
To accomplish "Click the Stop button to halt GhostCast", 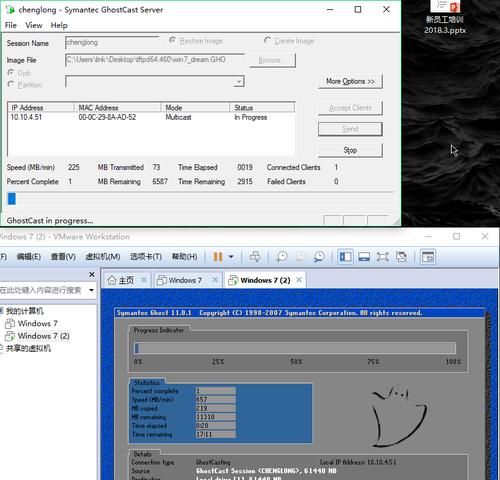I will tap(350, 150).
